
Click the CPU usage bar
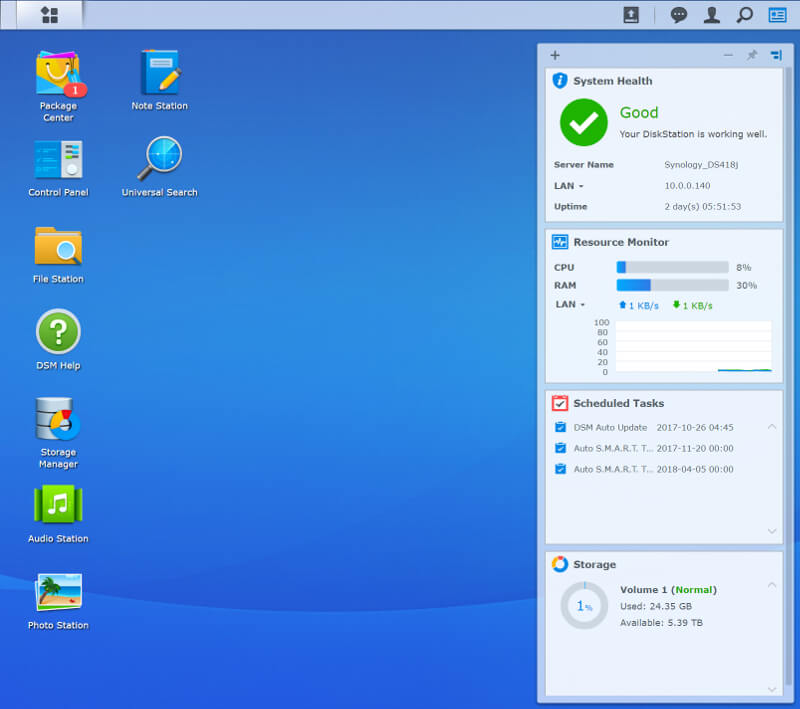tap(672, 267)
